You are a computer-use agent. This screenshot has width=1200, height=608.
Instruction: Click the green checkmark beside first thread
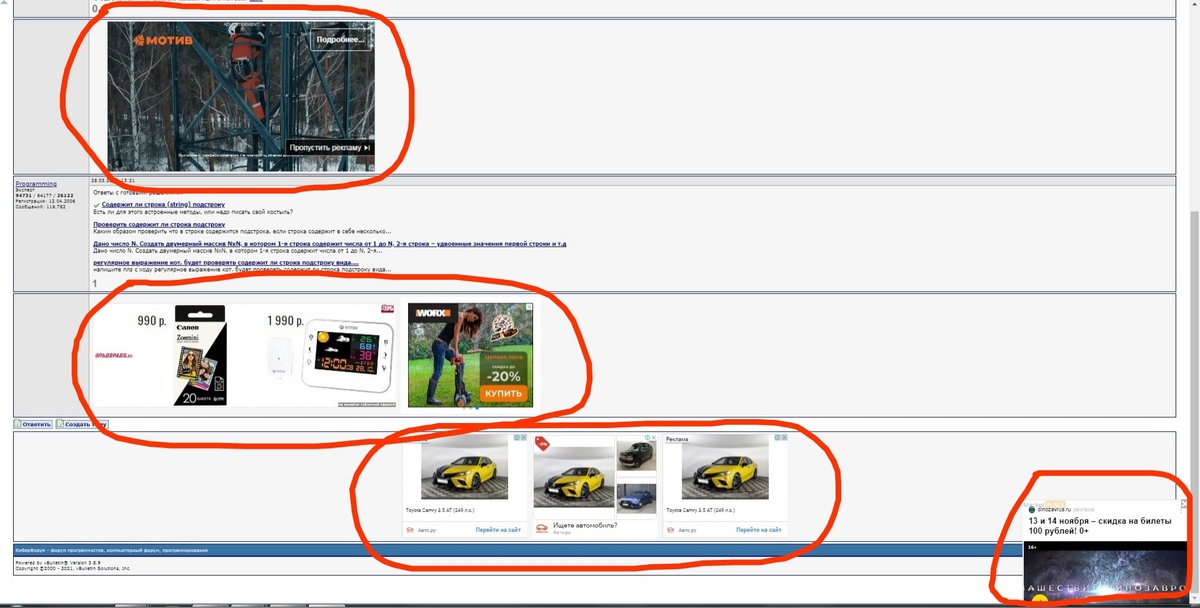pyautogui.click(x=96, y=204)
